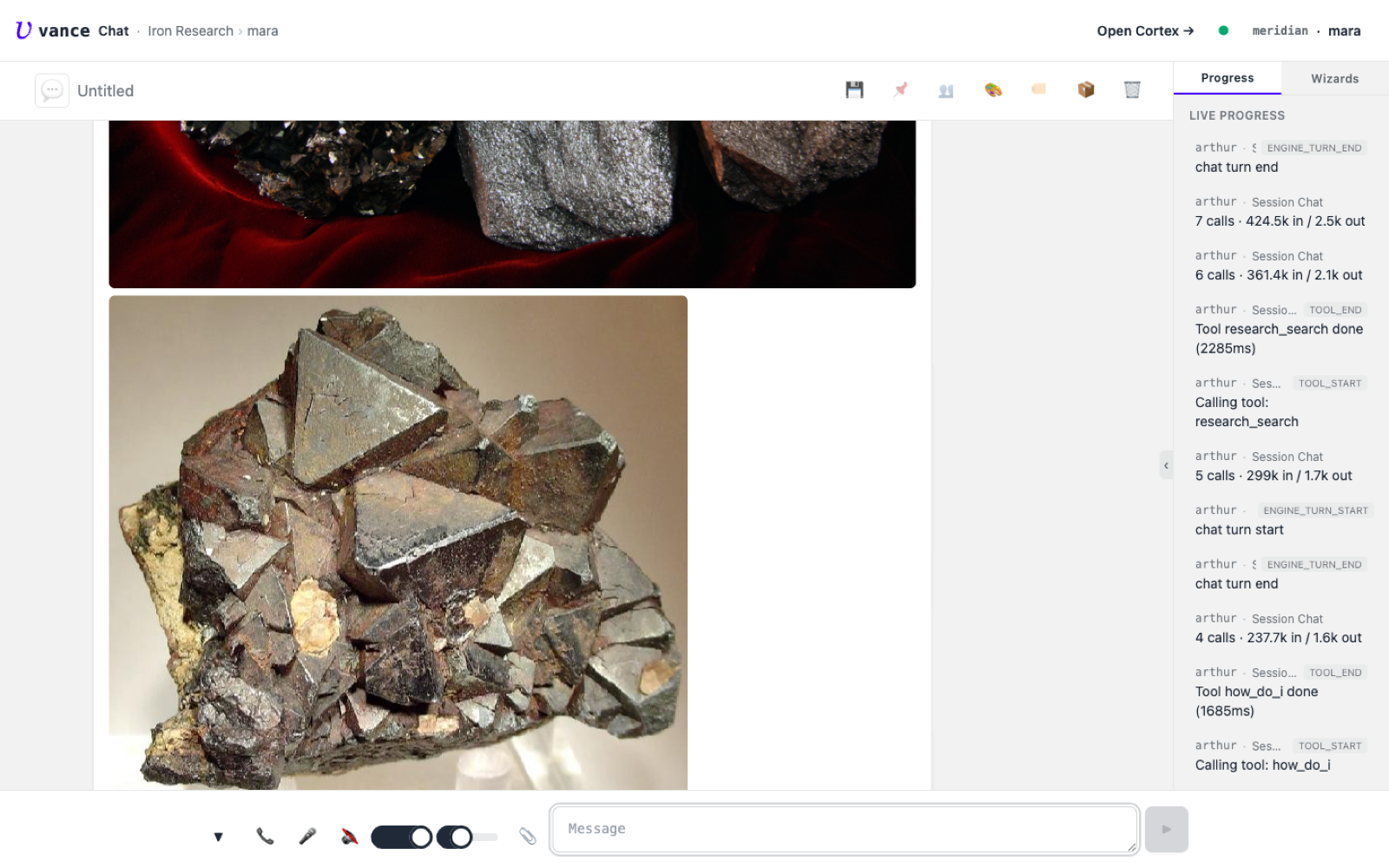Collapse the side panel with the chevron handle

(x=1166, y=465)
